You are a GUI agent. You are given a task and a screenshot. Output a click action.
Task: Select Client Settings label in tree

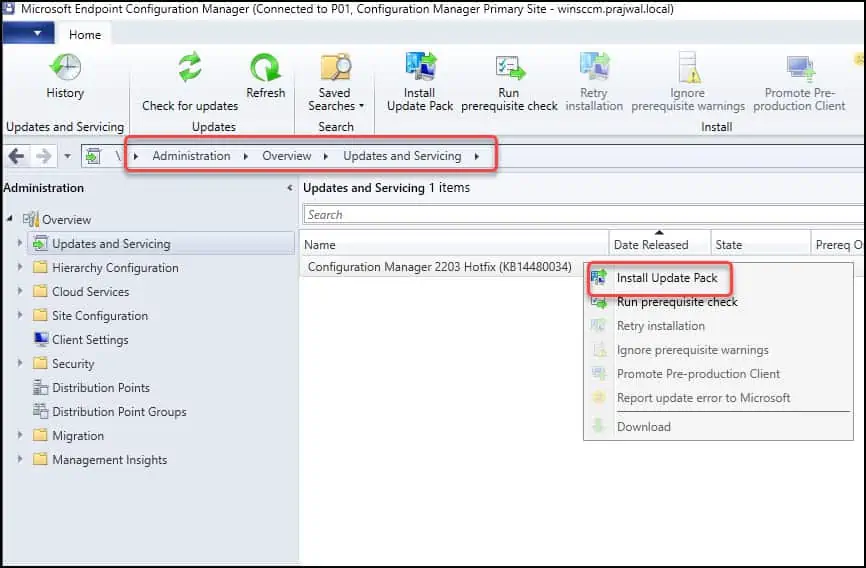click(x=90, y=339)
